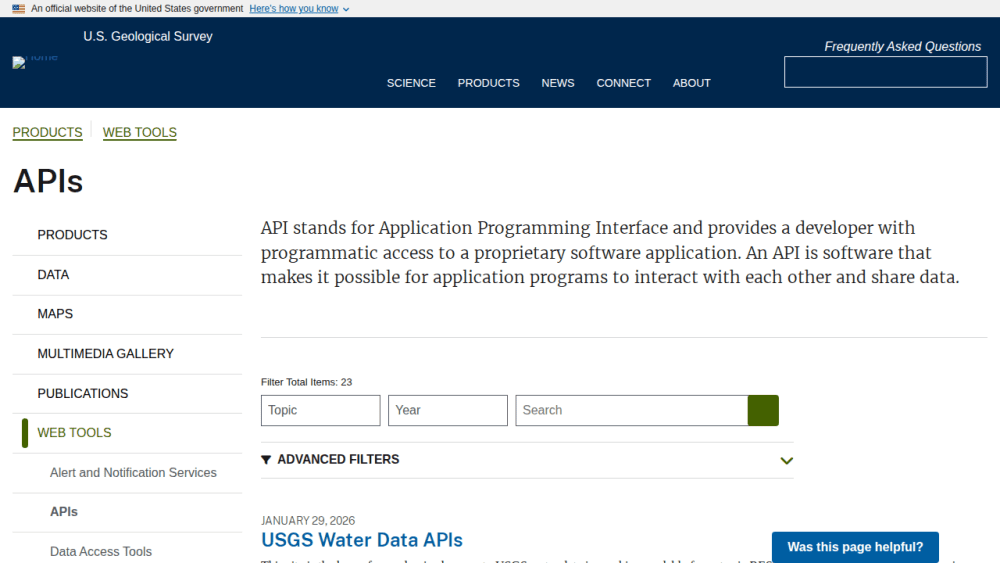The height and width of the screenshot is (563, 1000).
Task: Click the Advanced Filters chevron arrow
Action: (786, 461)
